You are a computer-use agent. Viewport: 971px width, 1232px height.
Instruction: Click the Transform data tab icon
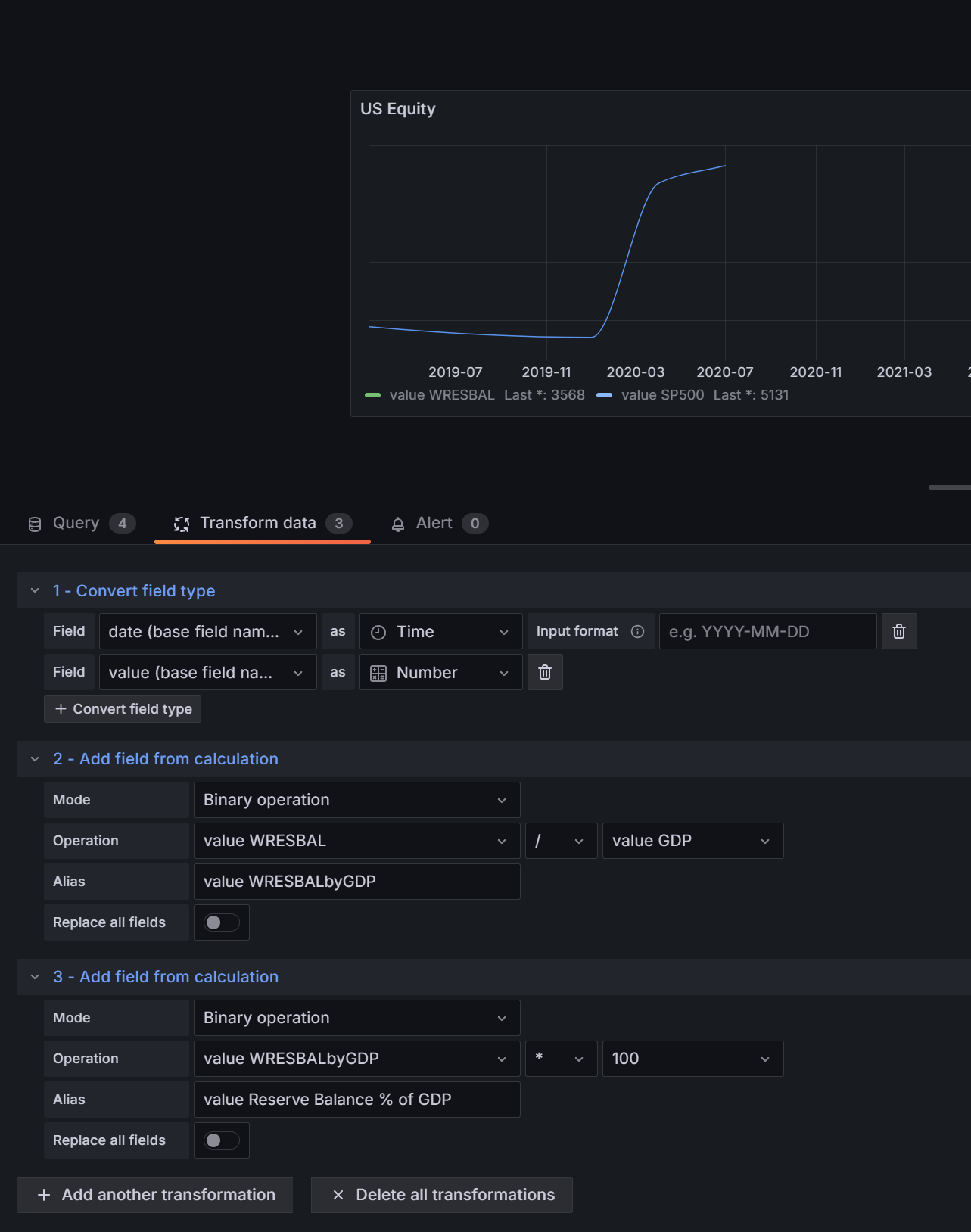point(182,524)
